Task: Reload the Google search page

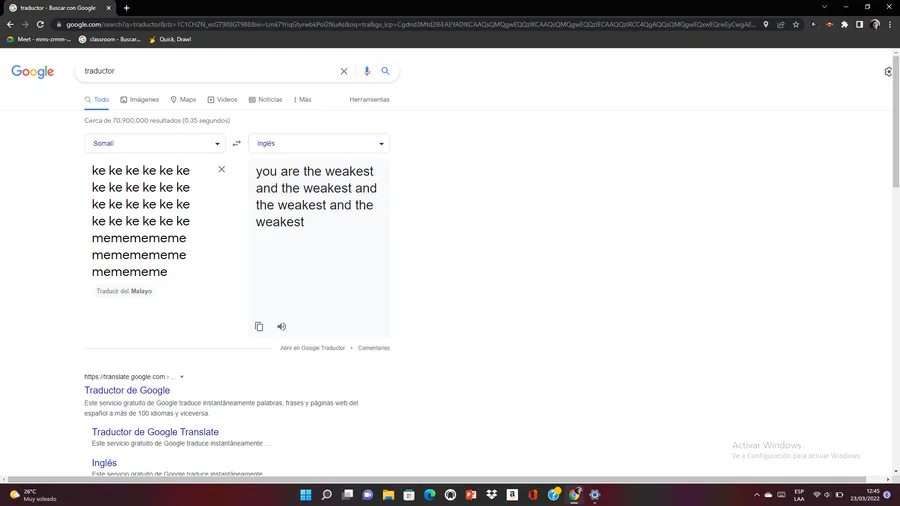Action: tap(40, 25)
